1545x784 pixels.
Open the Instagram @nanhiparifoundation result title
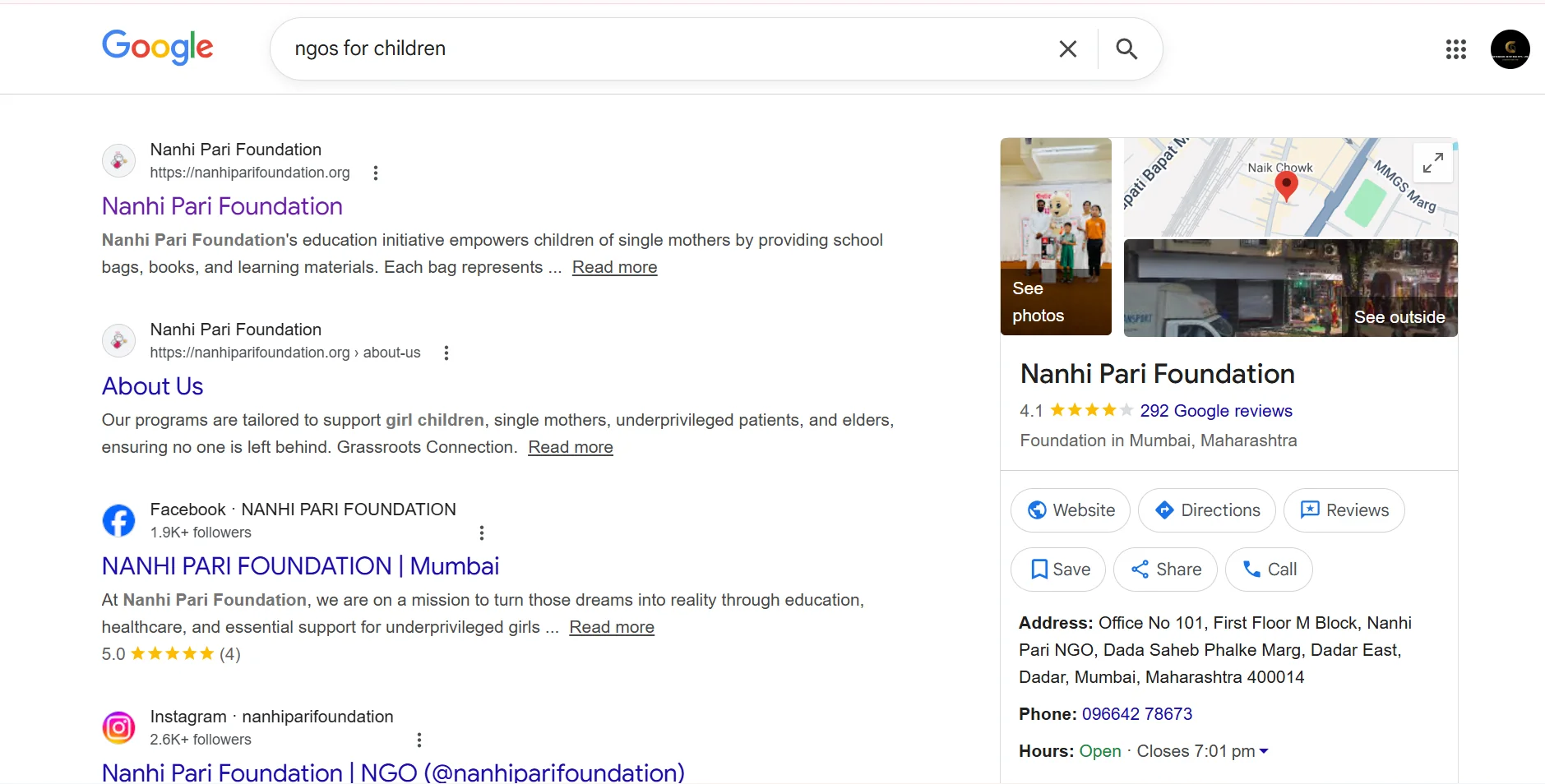393,772
